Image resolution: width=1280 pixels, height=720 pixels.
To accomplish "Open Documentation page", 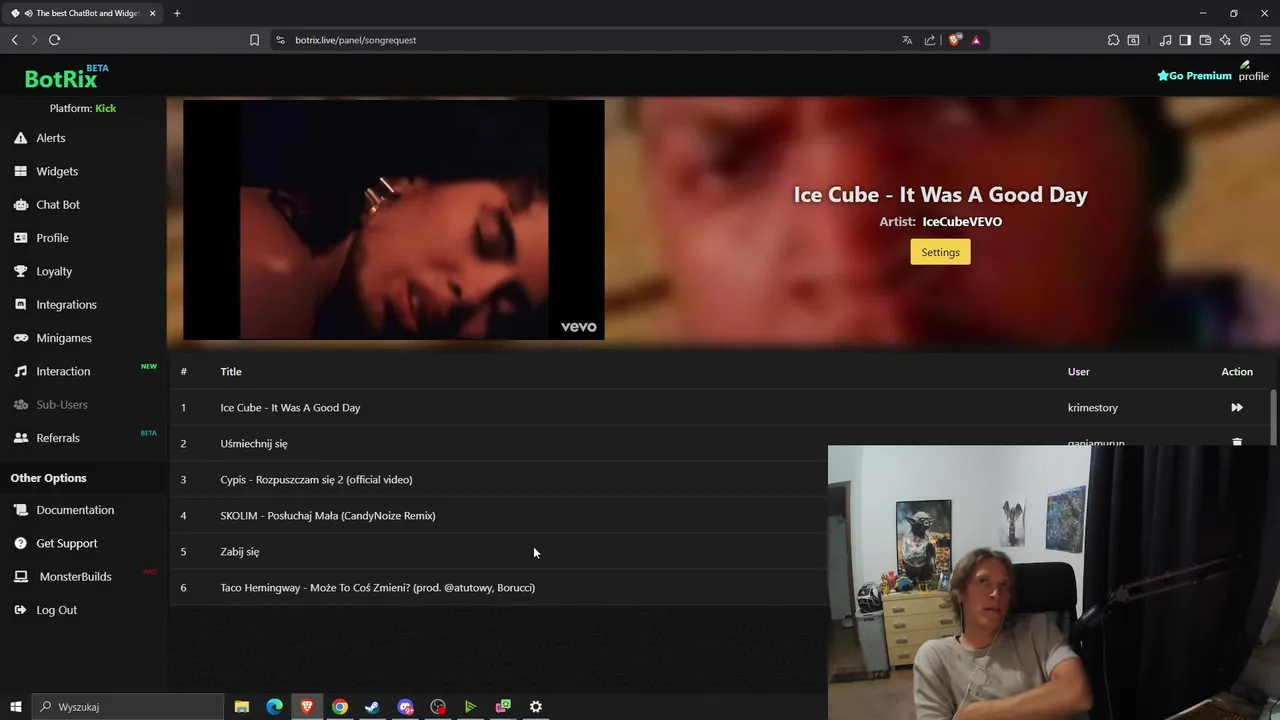I will click(75, 510).
